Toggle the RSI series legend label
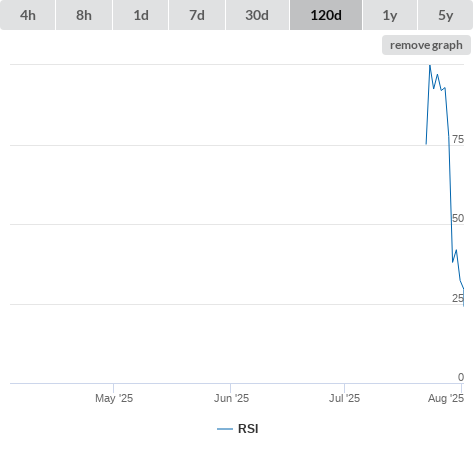 pos(248,429)
